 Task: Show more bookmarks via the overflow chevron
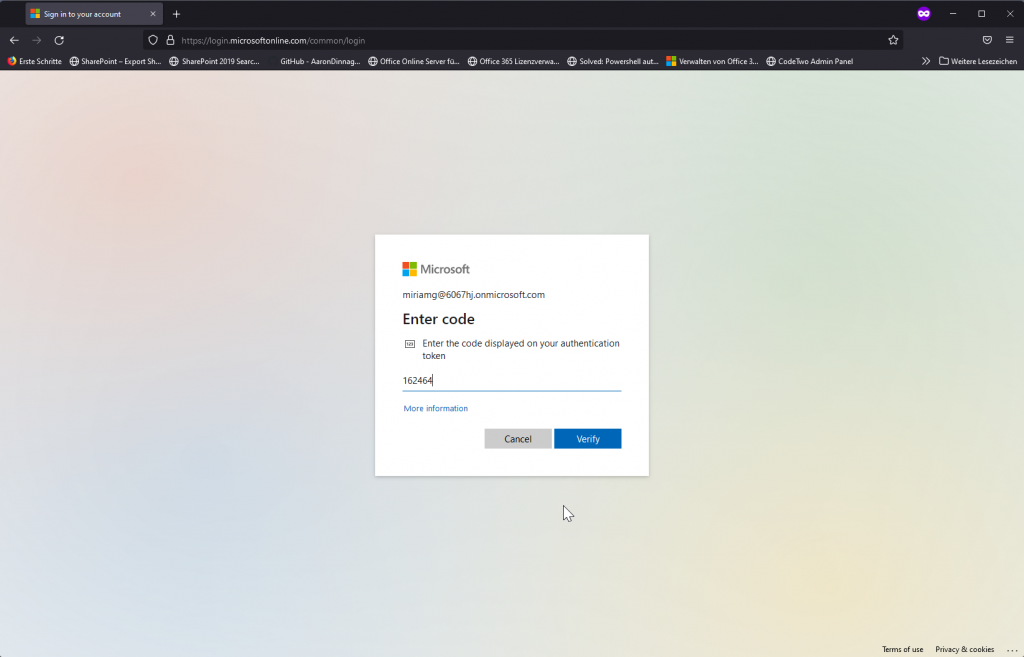[x=926, y=61]
